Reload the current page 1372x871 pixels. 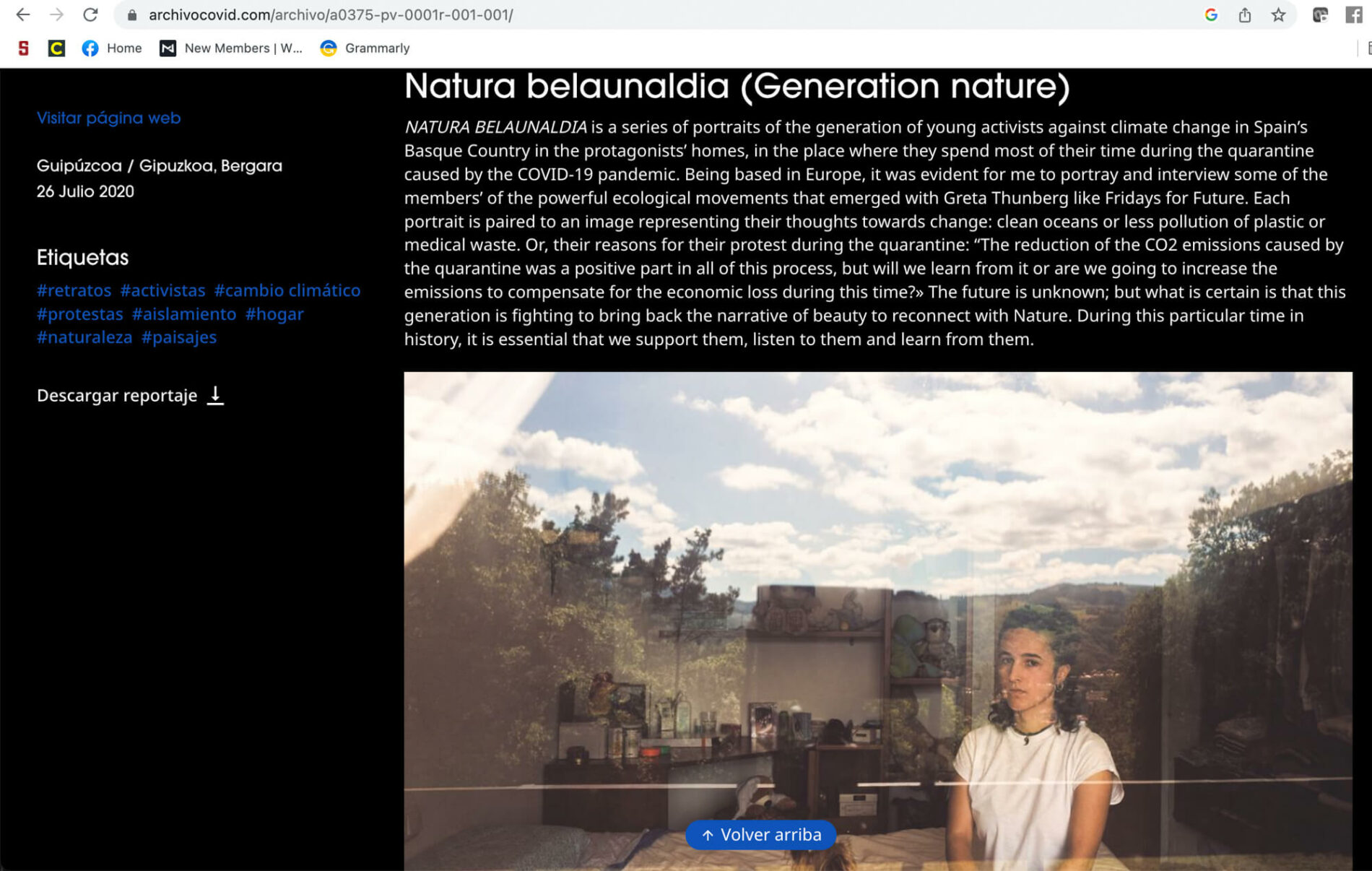(x=90, y=14)
